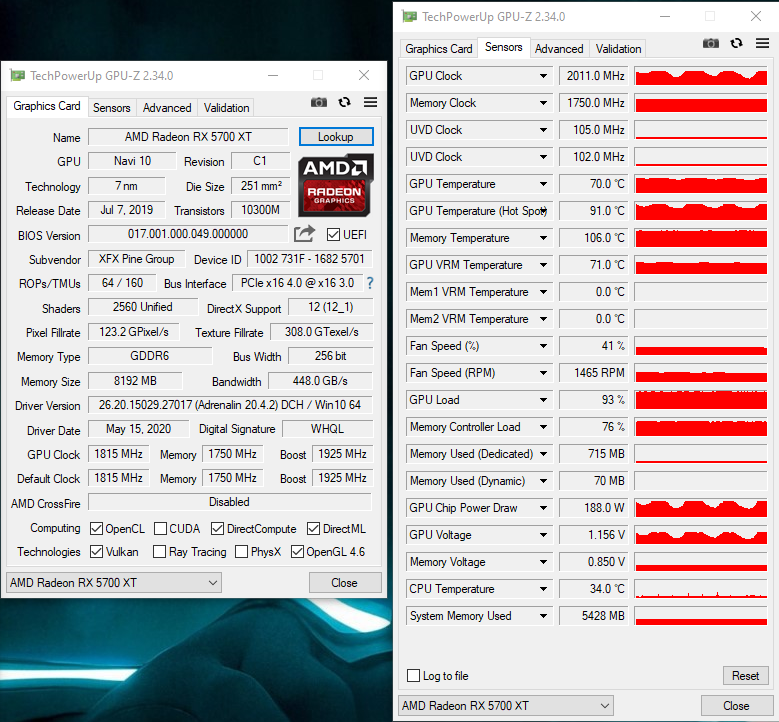Switch to Validation tab in Graphics Card window

click(227, 108)
